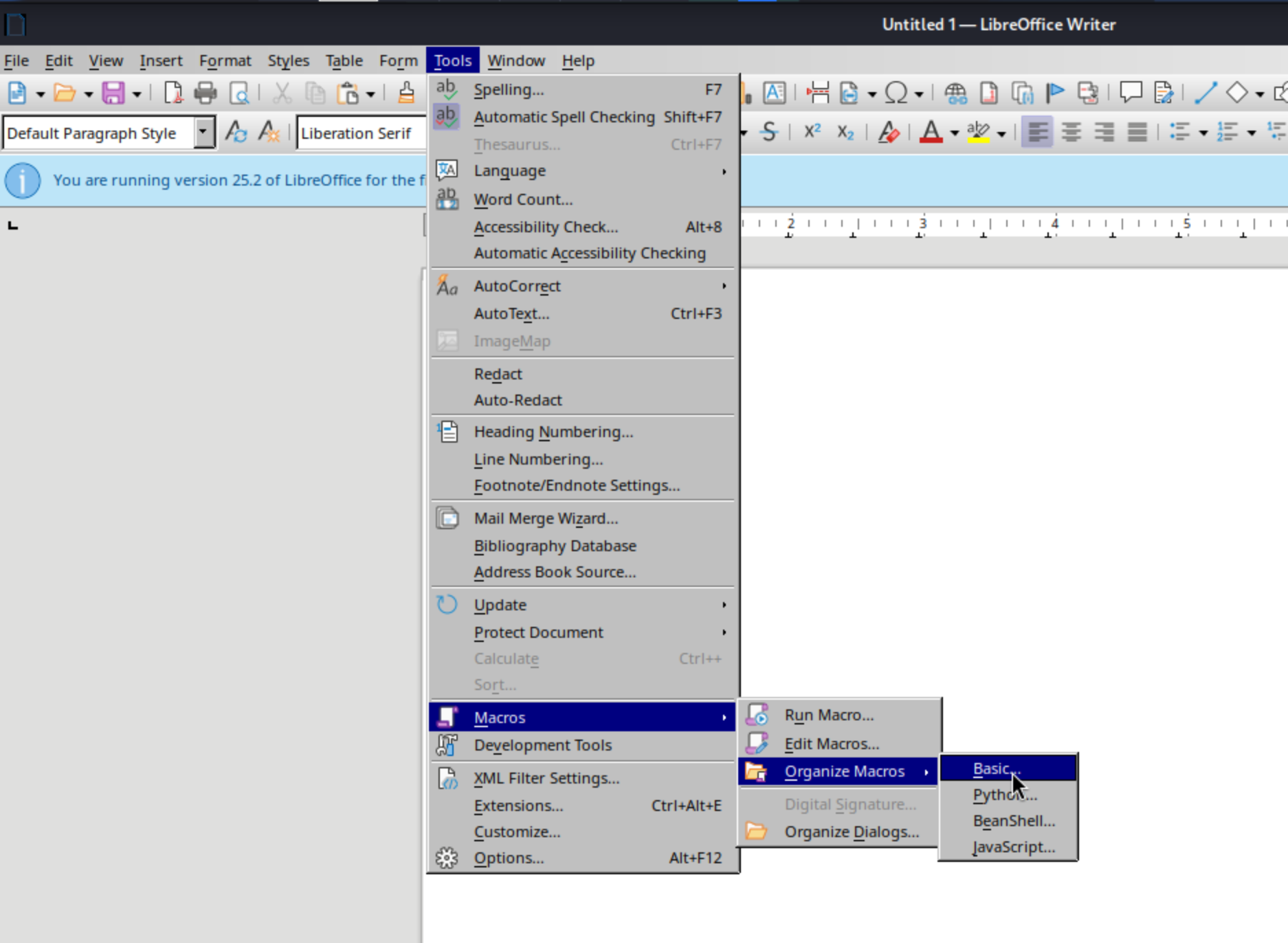
Task: Click Mail Merge Wizard...
Action: pos(582,518)
